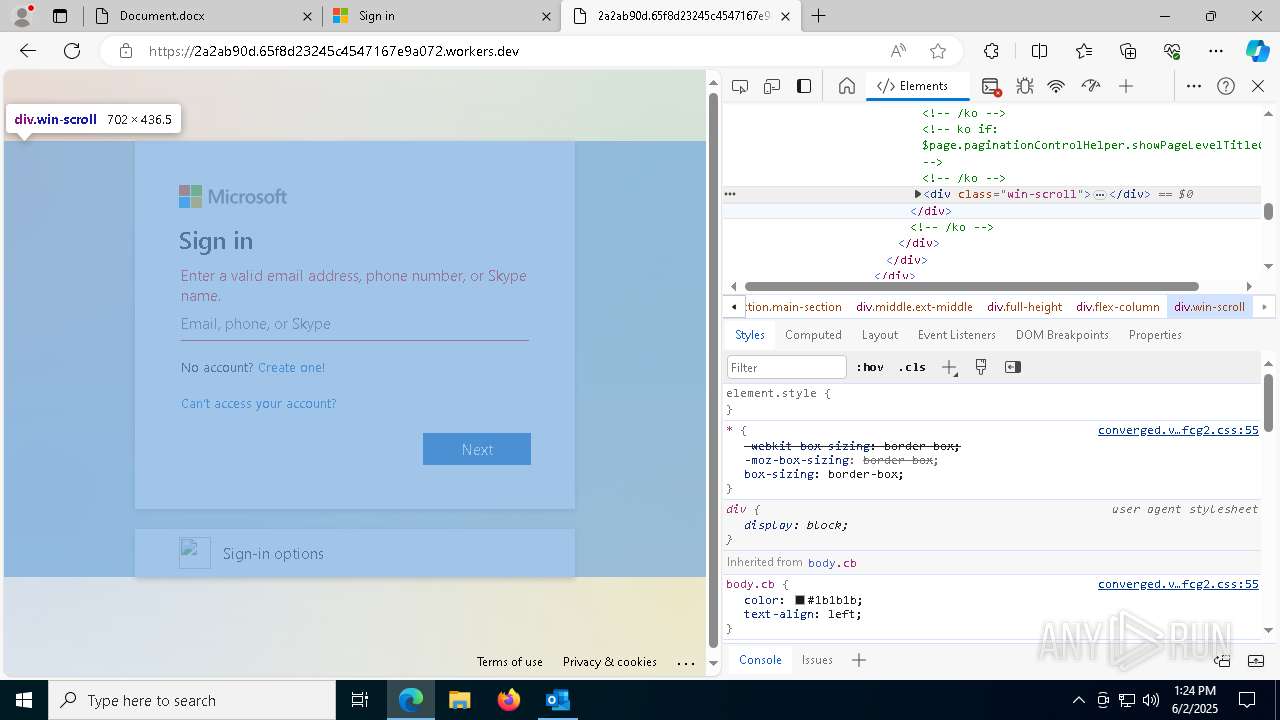
Task: Click the Create one! link
Action: [x=291, y=367]
